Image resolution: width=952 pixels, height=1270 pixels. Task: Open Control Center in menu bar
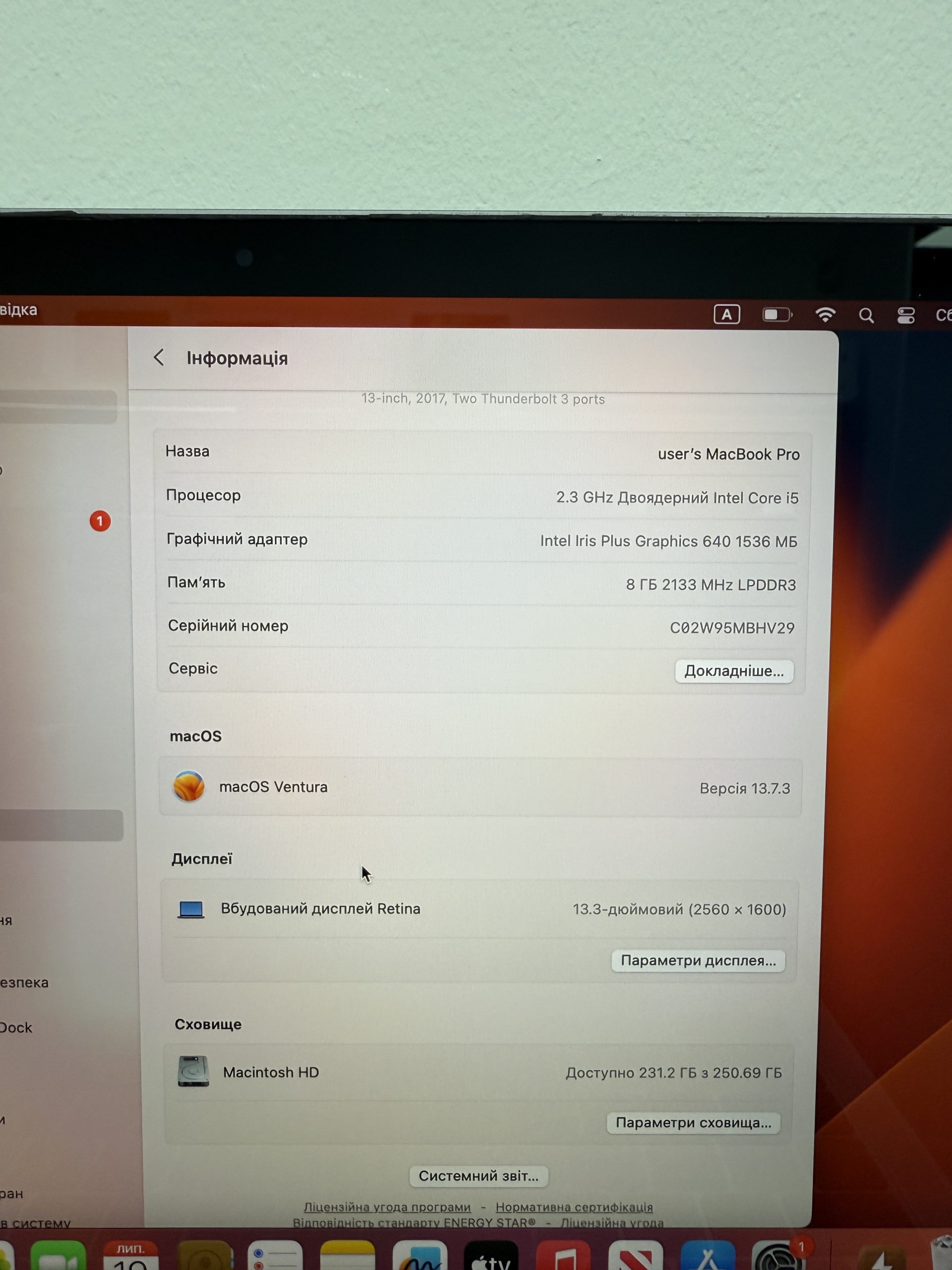[x=906, y=315]
